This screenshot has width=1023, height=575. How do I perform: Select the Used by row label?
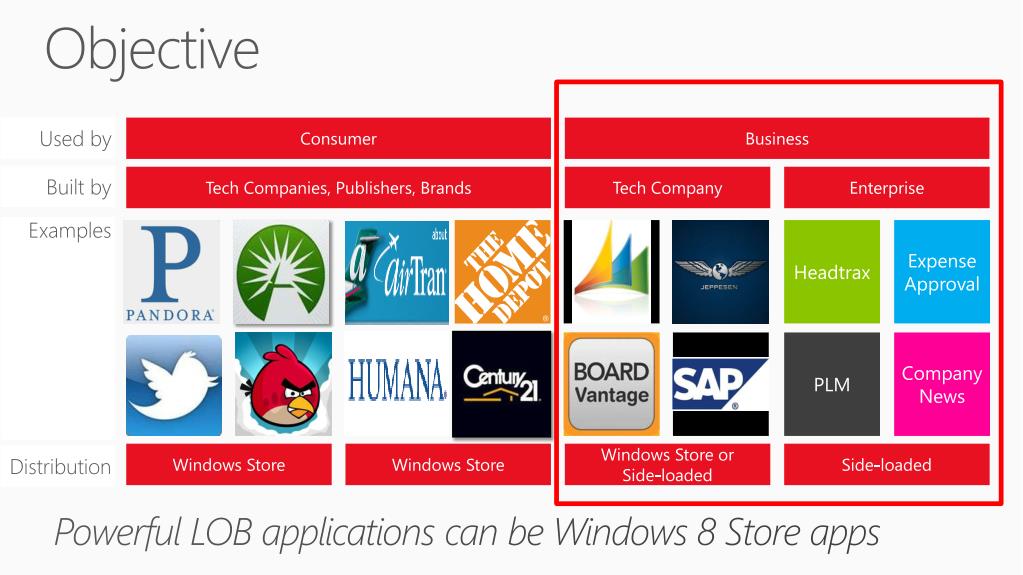coord(75,139)
